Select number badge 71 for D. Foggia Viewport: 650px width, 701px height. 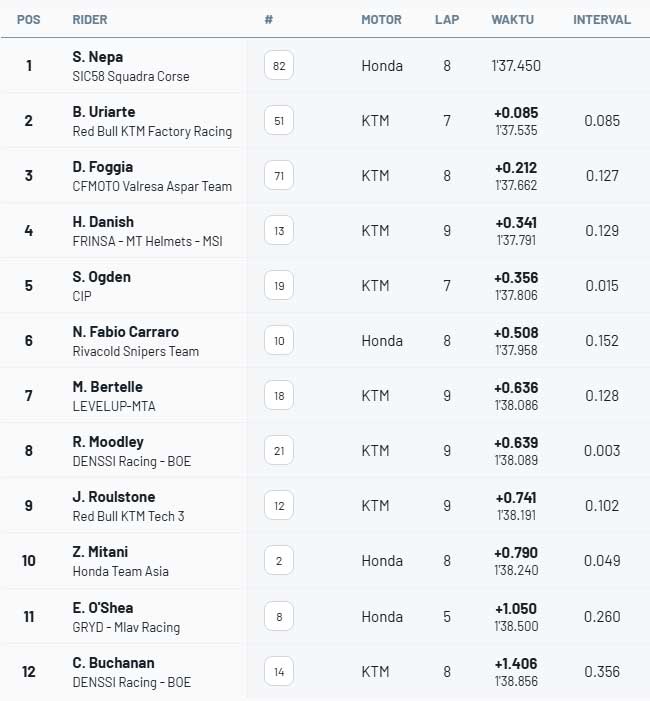pos(279,175)
